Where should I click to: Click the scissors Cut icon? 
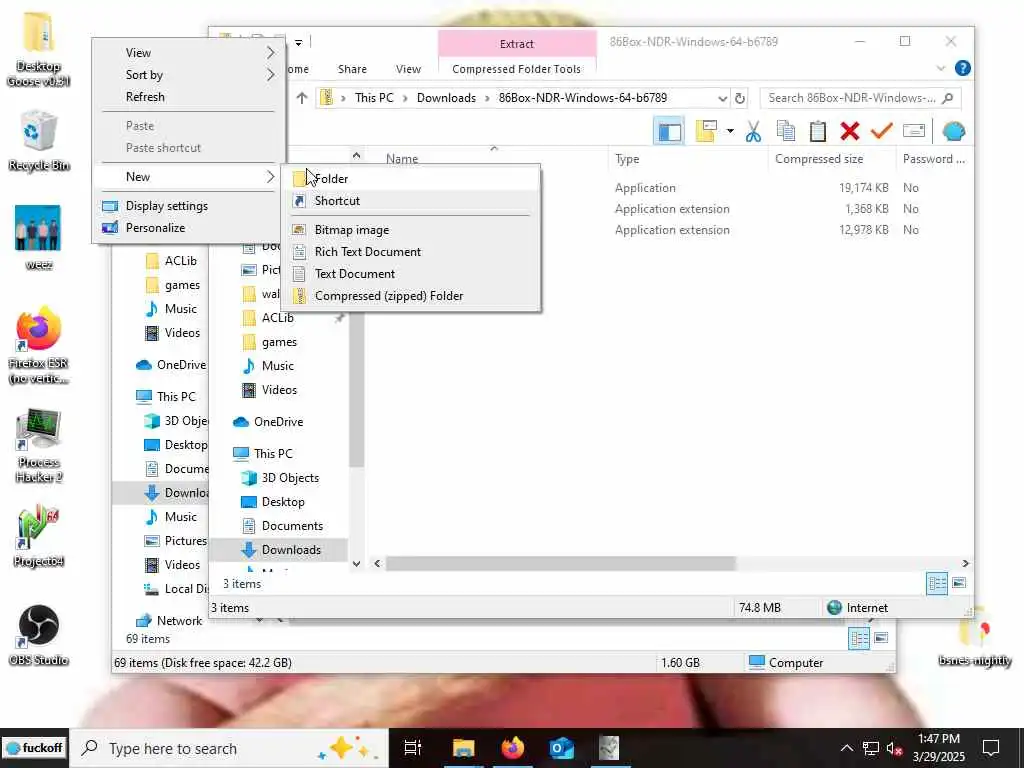[753, 131]
